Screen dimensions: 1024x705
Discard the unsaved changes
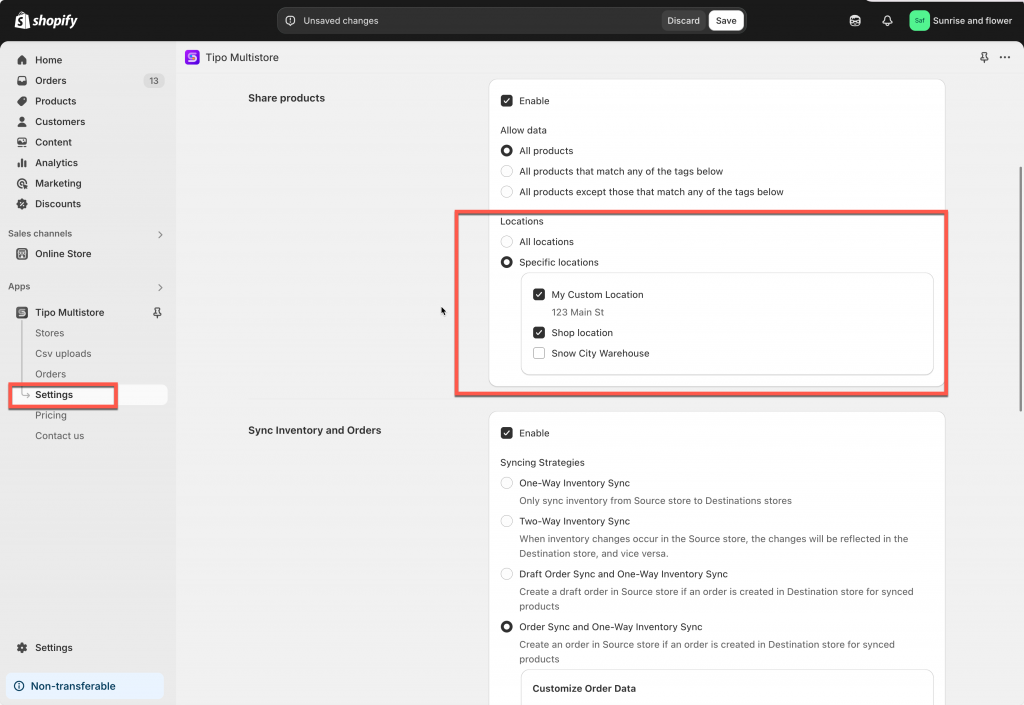tap(683, 21)
